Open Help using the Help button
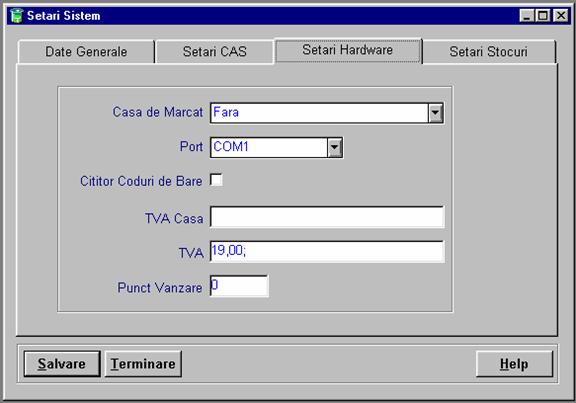This screenshot has width=576, height=403. pyautogui.click(x=514, y=364)
